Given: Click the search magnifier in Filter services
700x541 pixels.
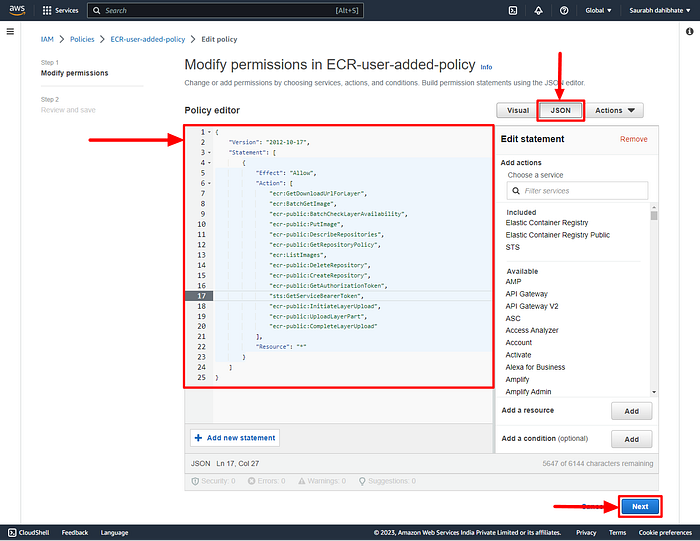Looking at the screenshot, I should [516, 191].
